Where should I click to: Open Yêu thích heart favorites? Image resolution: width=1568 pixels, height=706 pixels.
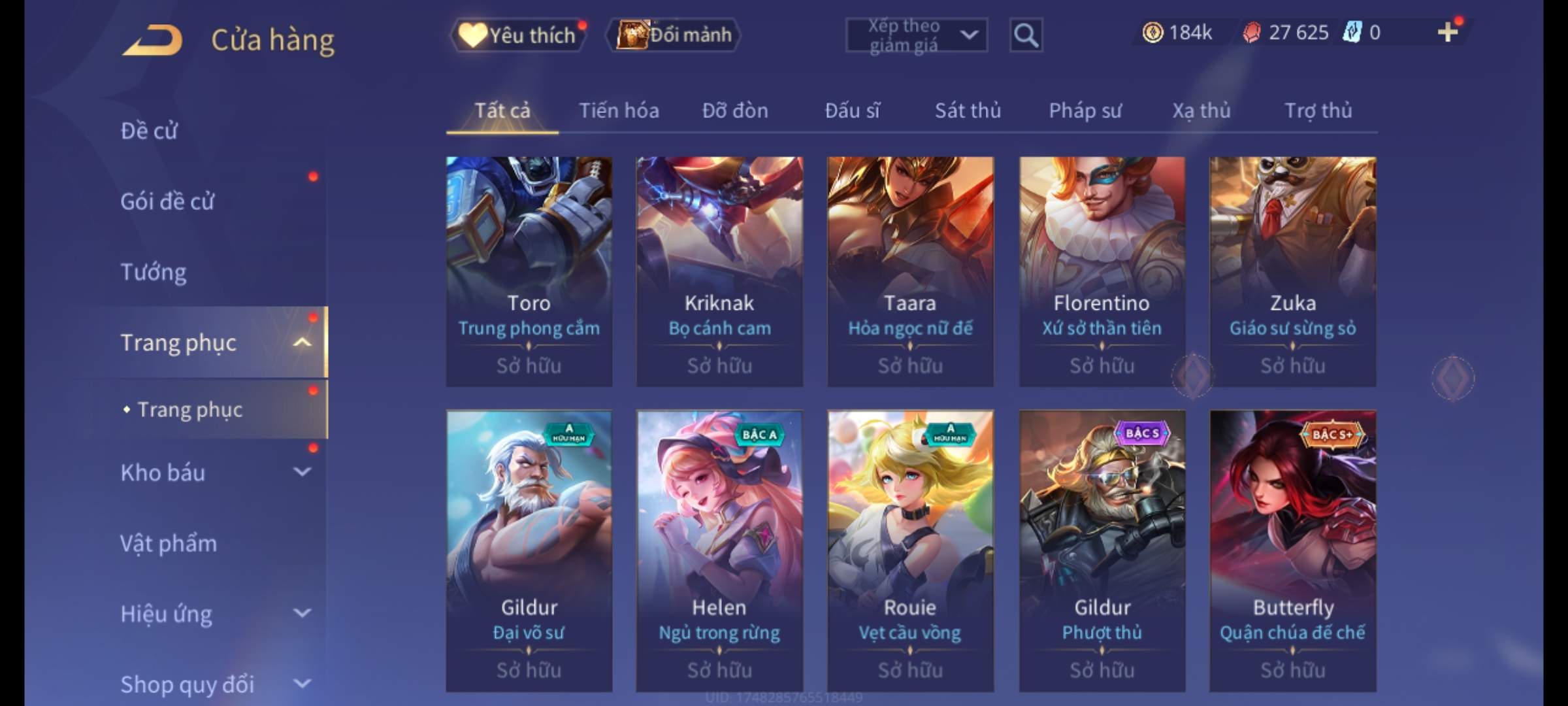click(x=518, y=35)
